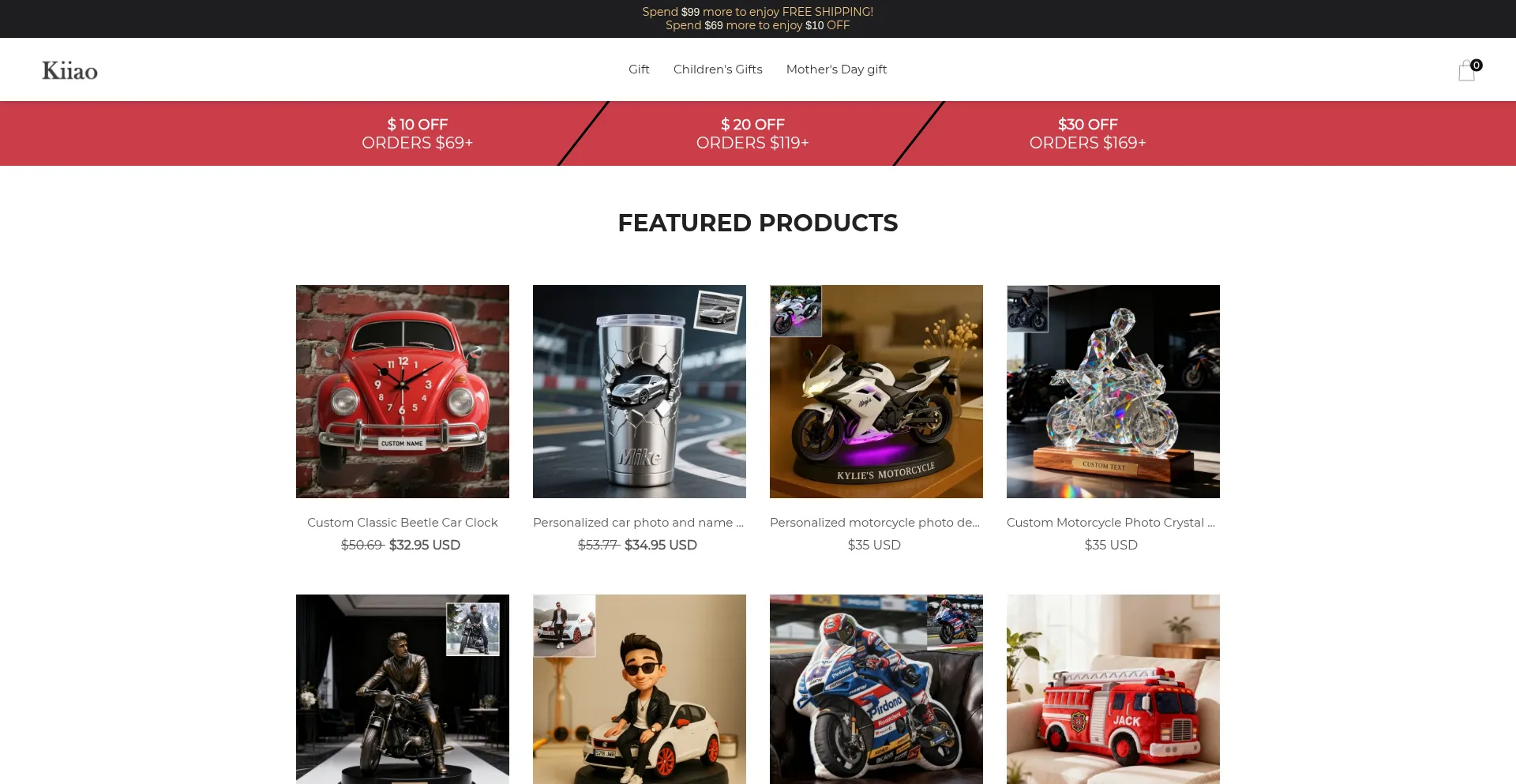
Task: Open the silver car tumbler product image
Action: tap(640, 392)
